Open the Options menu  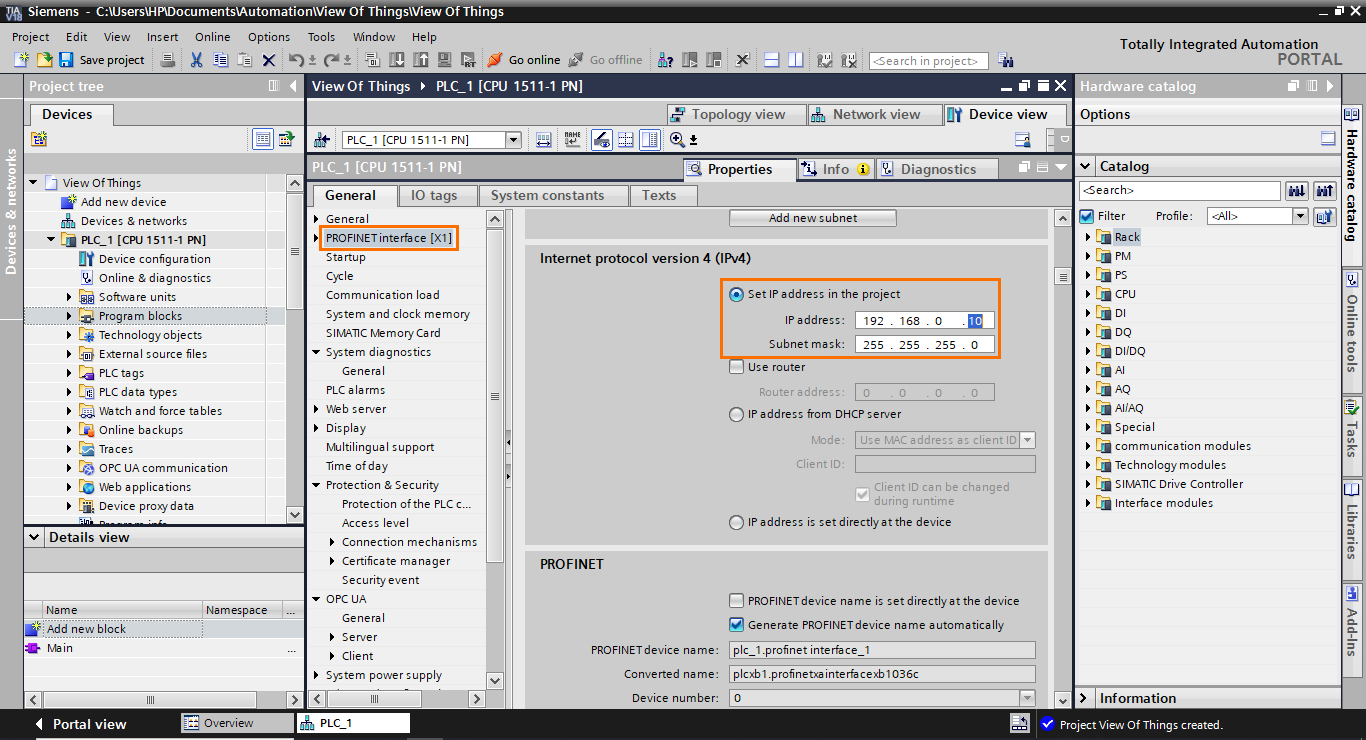269,37
